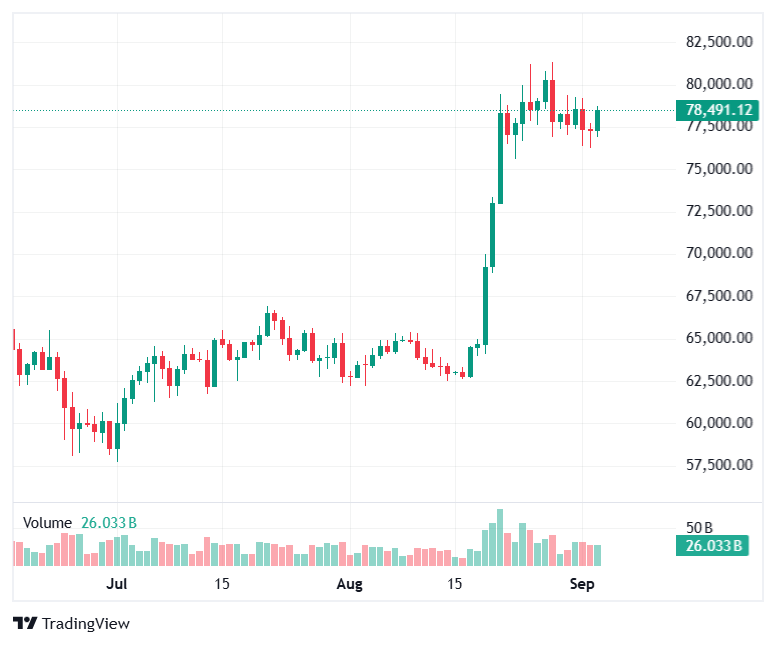The height and width of the screenshot is (645, 776).
Task: Click the 57,500.00 price axis label
Action: coord(719,465)
